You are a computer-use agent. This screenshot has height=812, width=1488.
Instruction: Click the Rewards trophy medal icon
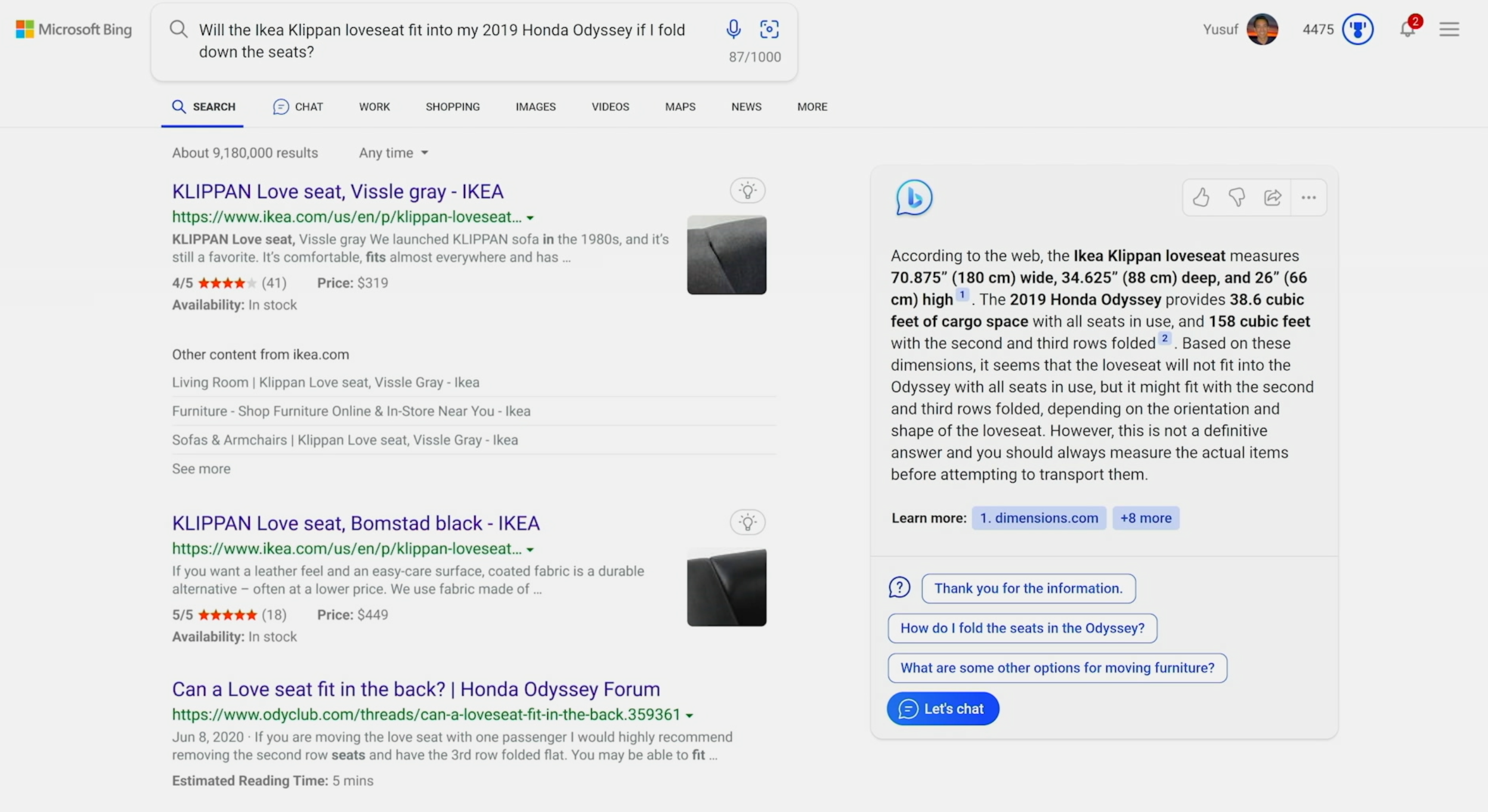(1358, 29)
